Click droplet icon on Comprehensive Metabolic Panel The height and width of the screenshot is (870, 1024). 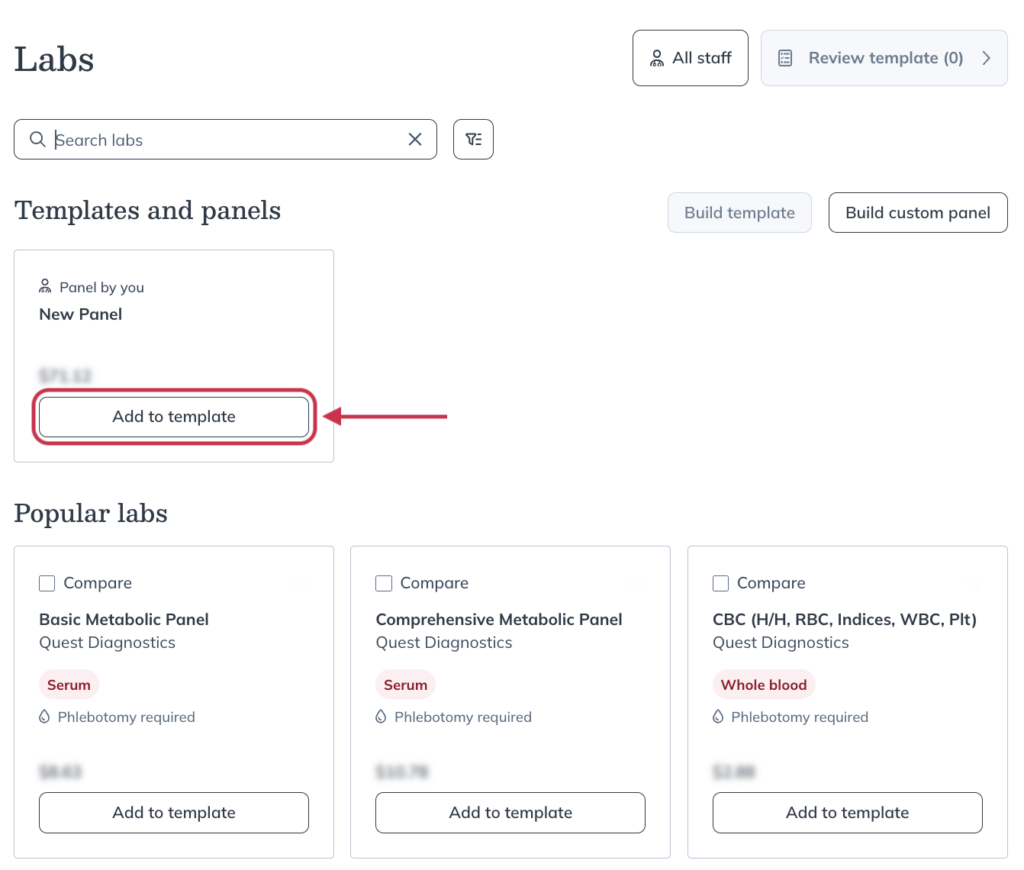[x=381, y=717]
